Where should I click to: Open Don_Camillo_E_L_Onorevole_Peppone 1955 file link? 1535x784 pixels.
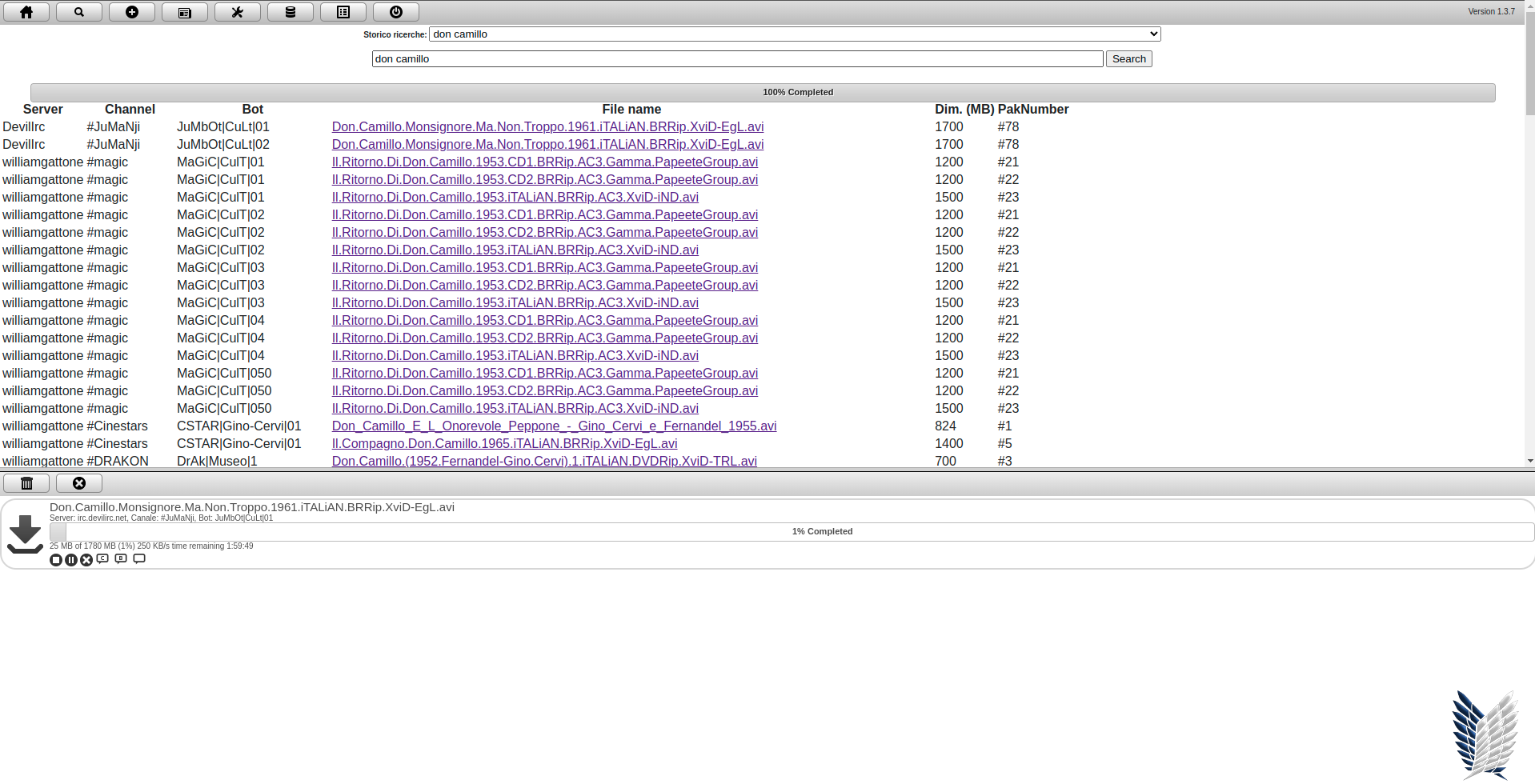click(x=554, y=426)
